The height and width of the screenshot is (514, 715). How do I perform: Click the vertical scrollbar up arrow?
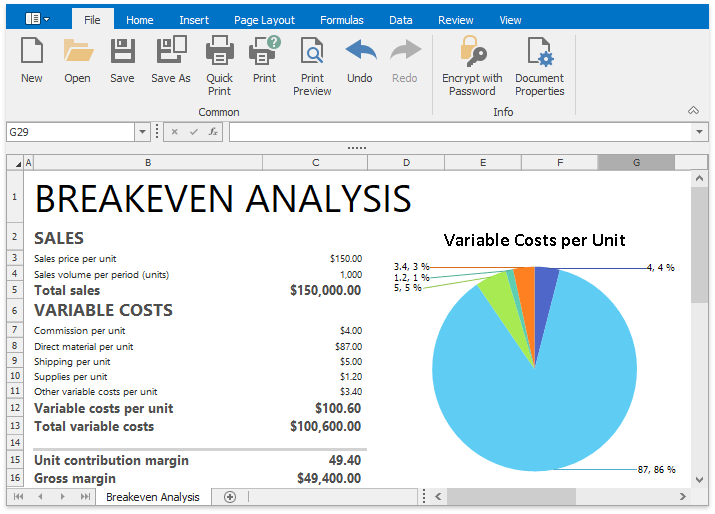(699, 178)
